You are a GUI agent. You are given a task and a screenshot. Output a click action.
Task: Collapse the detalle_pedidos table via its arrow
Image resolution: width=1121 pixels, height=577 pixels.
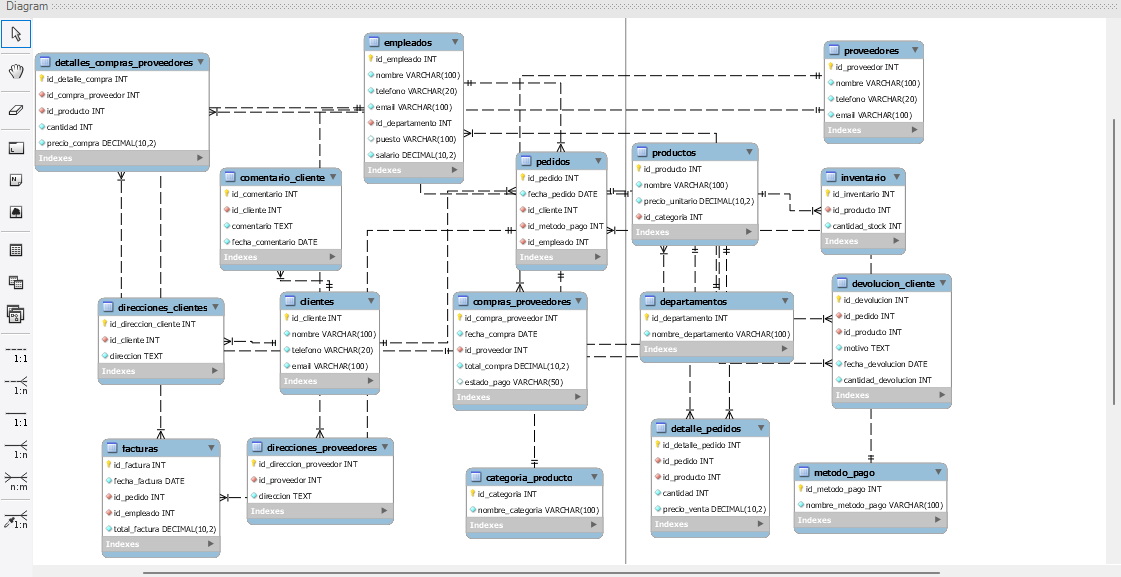click(x=761, y=428)
